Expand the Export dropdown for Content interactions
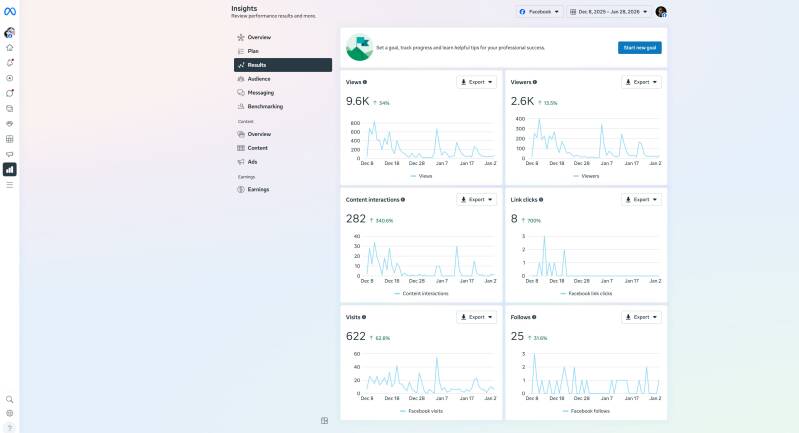Screen dimensions: 799x433 (x=476, y=199)
